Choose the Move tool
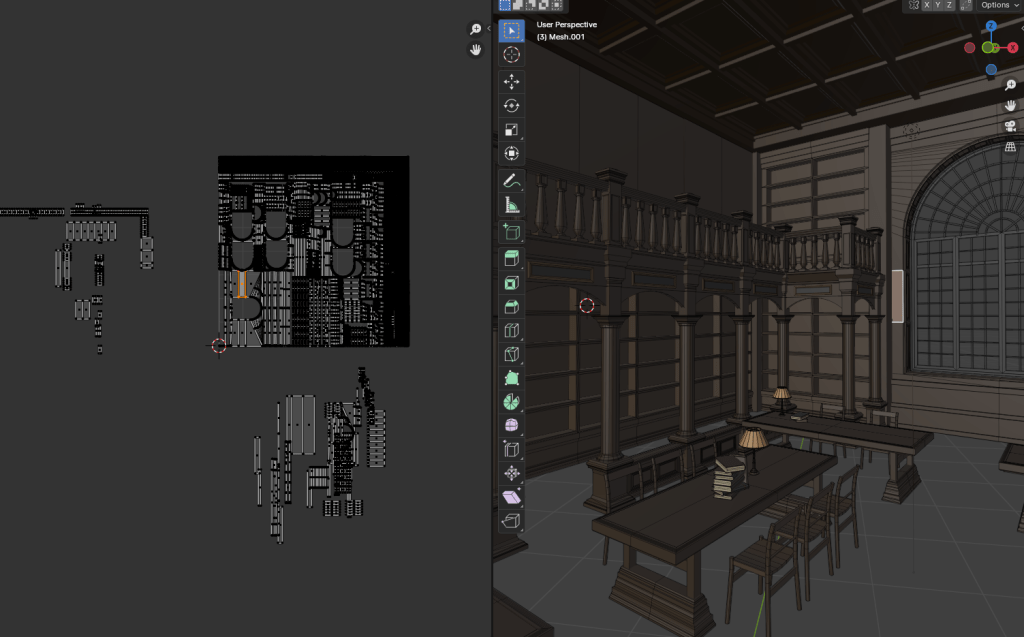Viewport: 1024px width, 637px height. pyautogui.click(x=511, y=82)
